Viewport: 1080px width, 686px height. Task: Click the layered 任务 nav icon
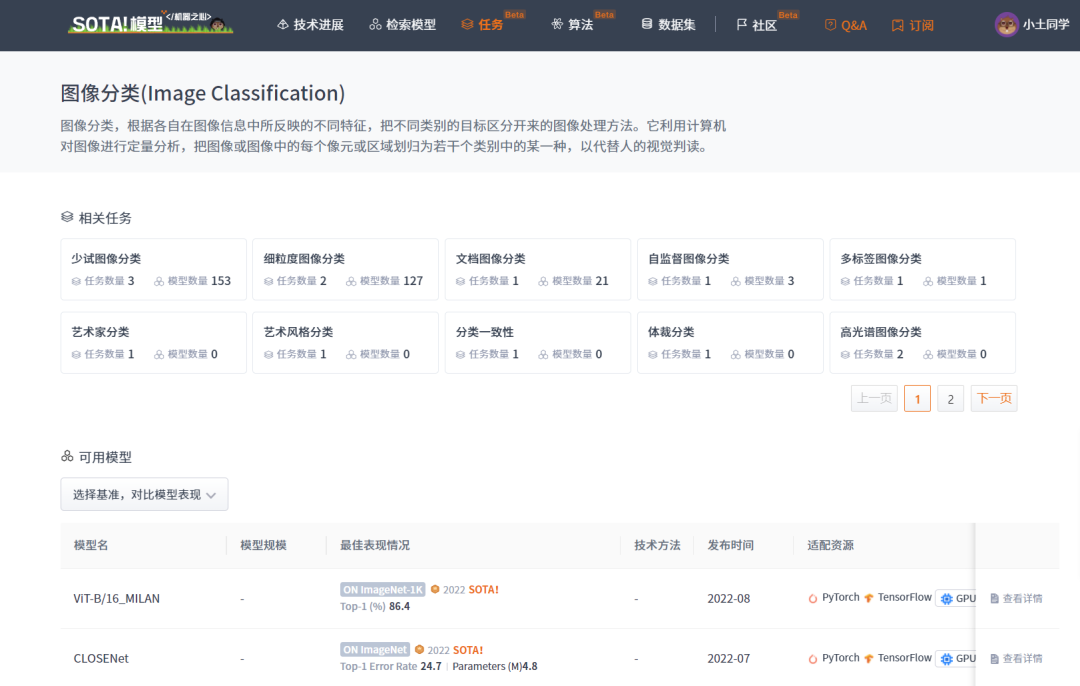467,25
